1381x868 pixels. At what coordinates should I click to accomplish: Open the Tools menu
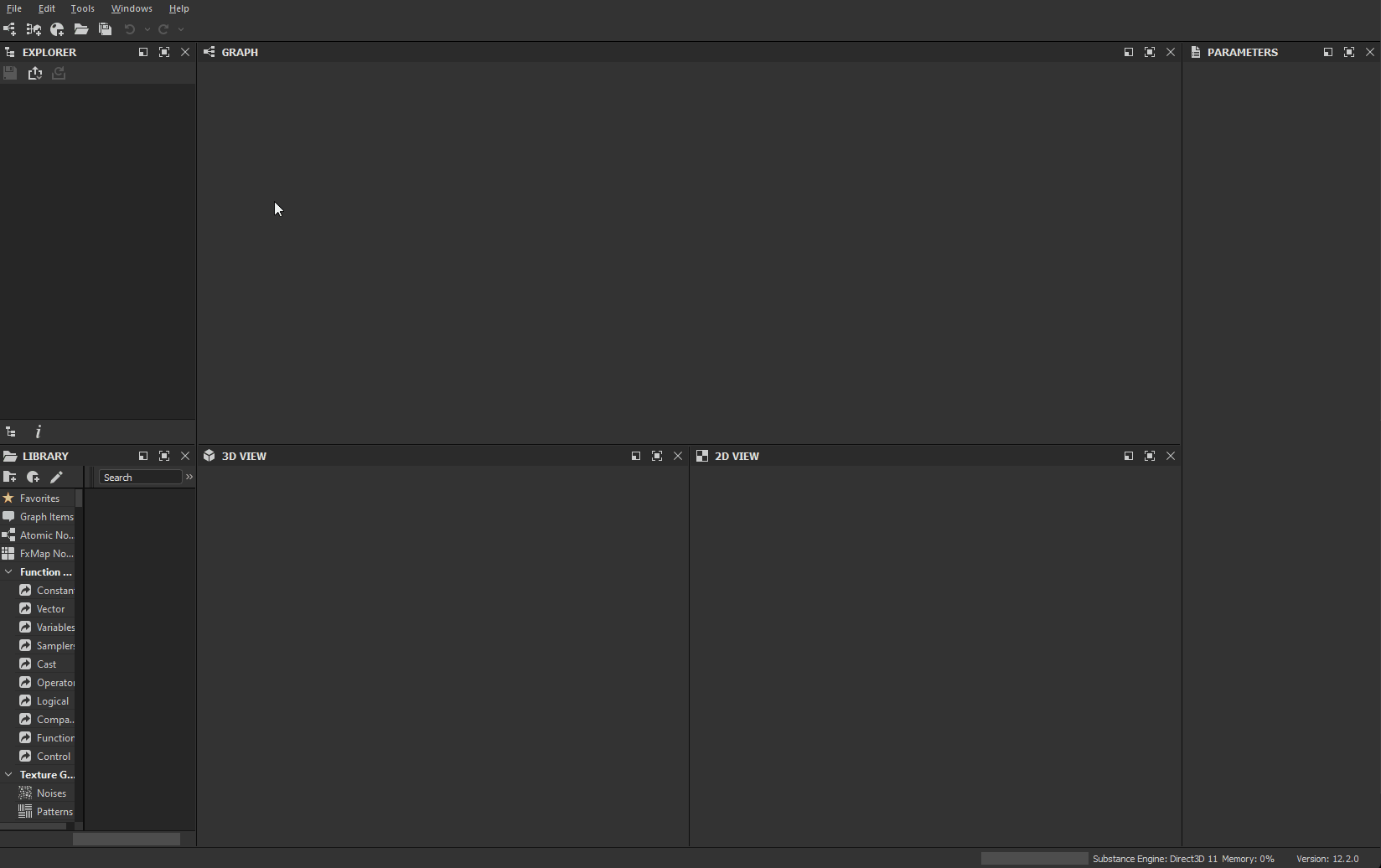pos(82,8)
